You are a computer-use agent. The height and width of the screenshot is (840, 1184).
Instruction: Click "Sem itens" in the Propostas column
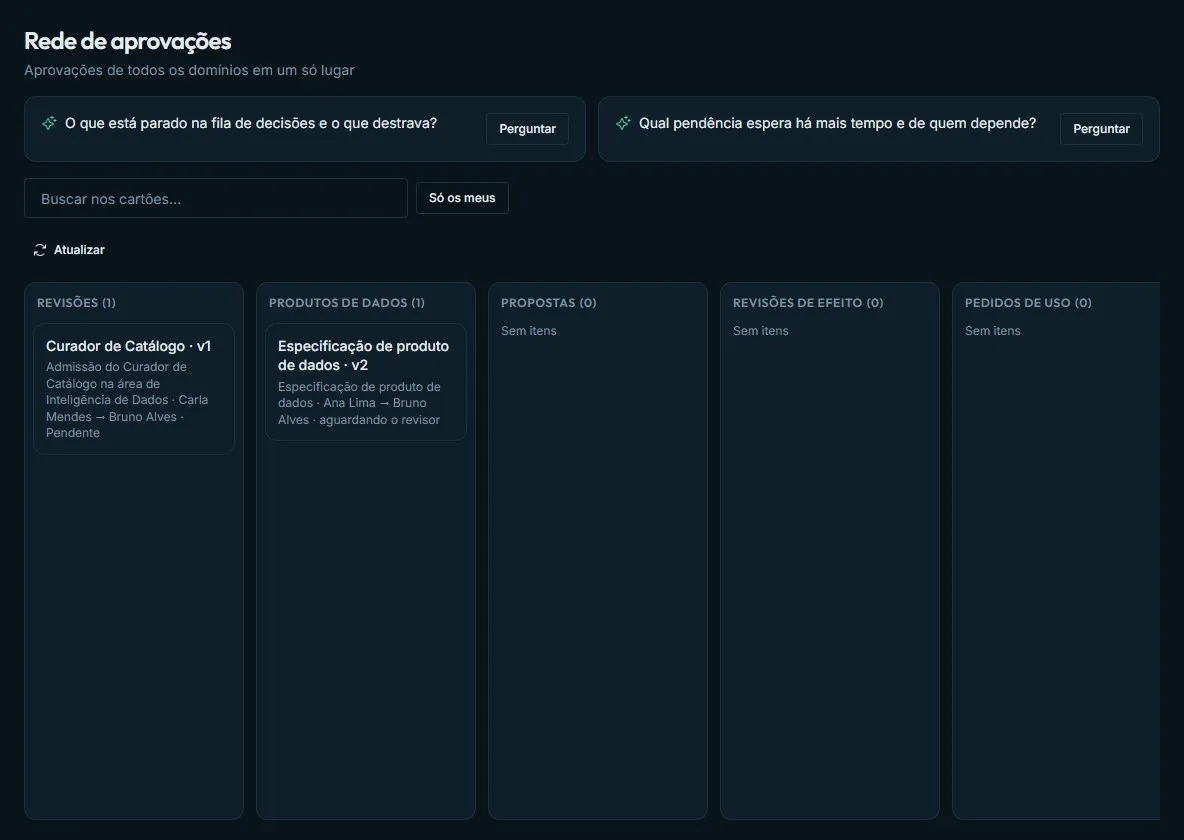point(529,331)
